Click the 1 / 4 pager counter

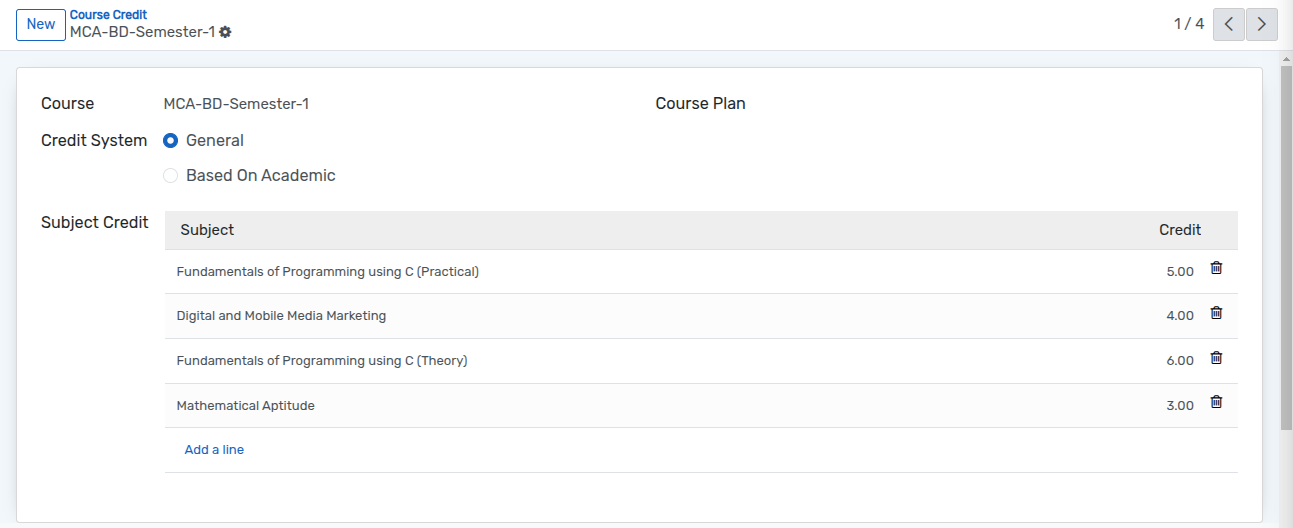(x=1189, y=24)
